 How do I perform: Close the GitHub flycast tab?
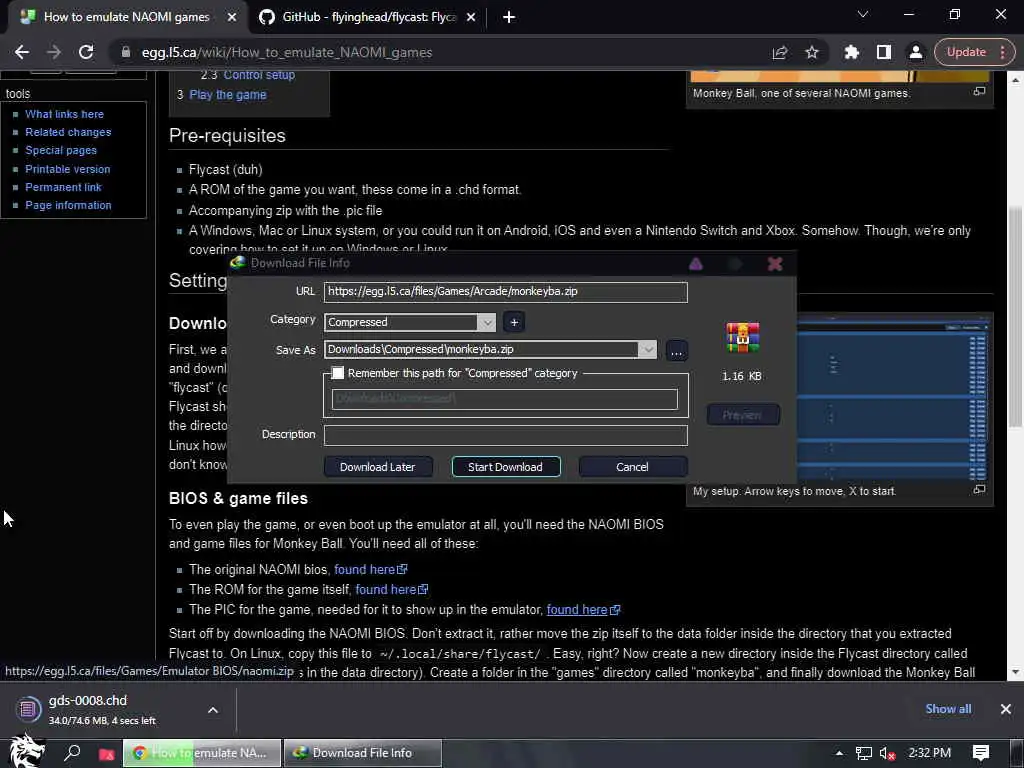point(471,18)
